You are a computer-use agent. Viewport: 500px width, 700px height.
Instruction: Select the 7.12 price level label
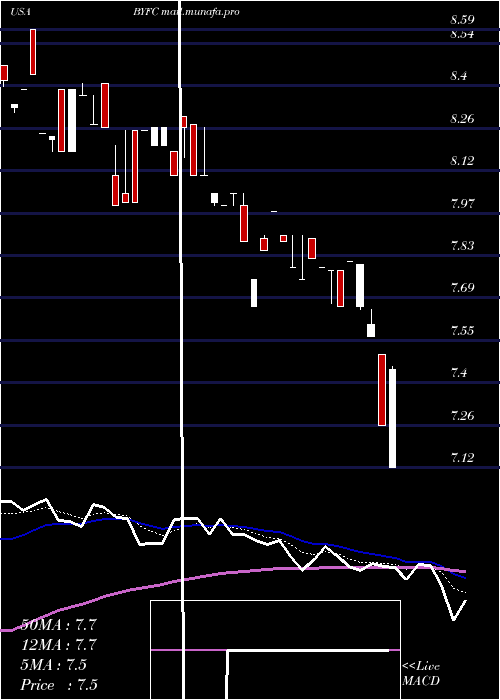click(462, 458)
